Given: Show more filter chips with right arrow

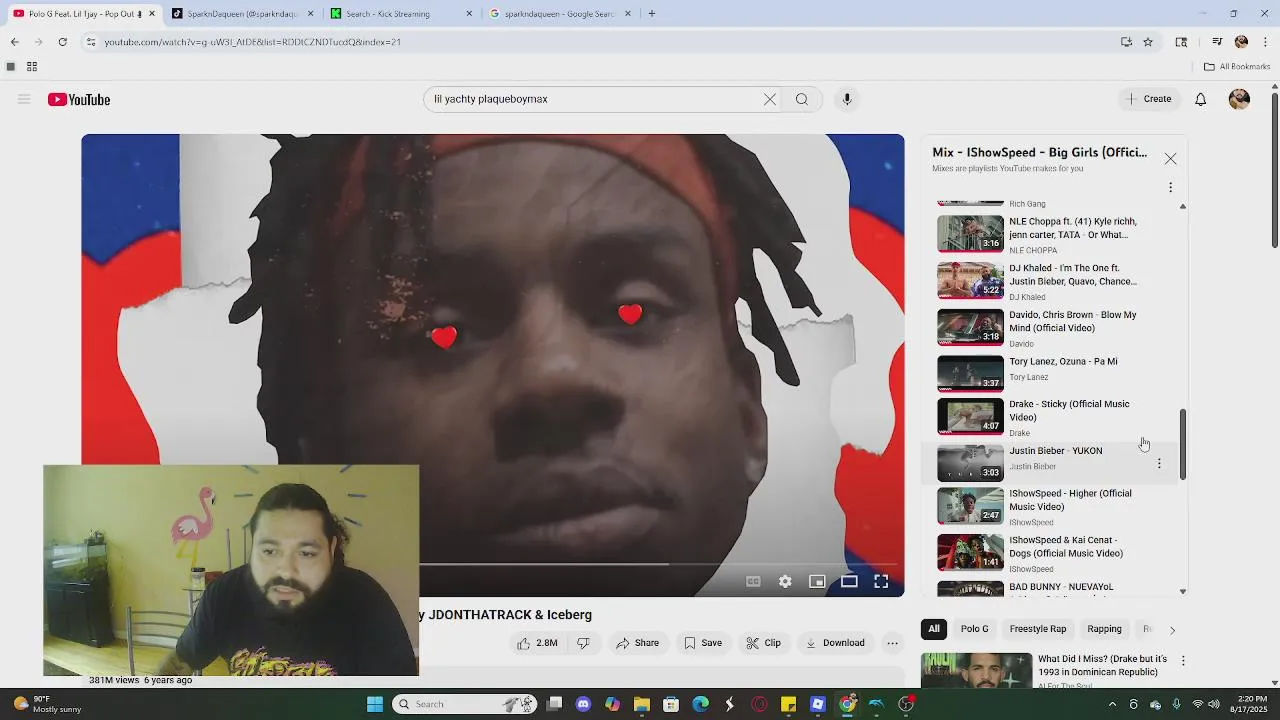Looking at the screenshot, I should click(x=1172, y=630).
